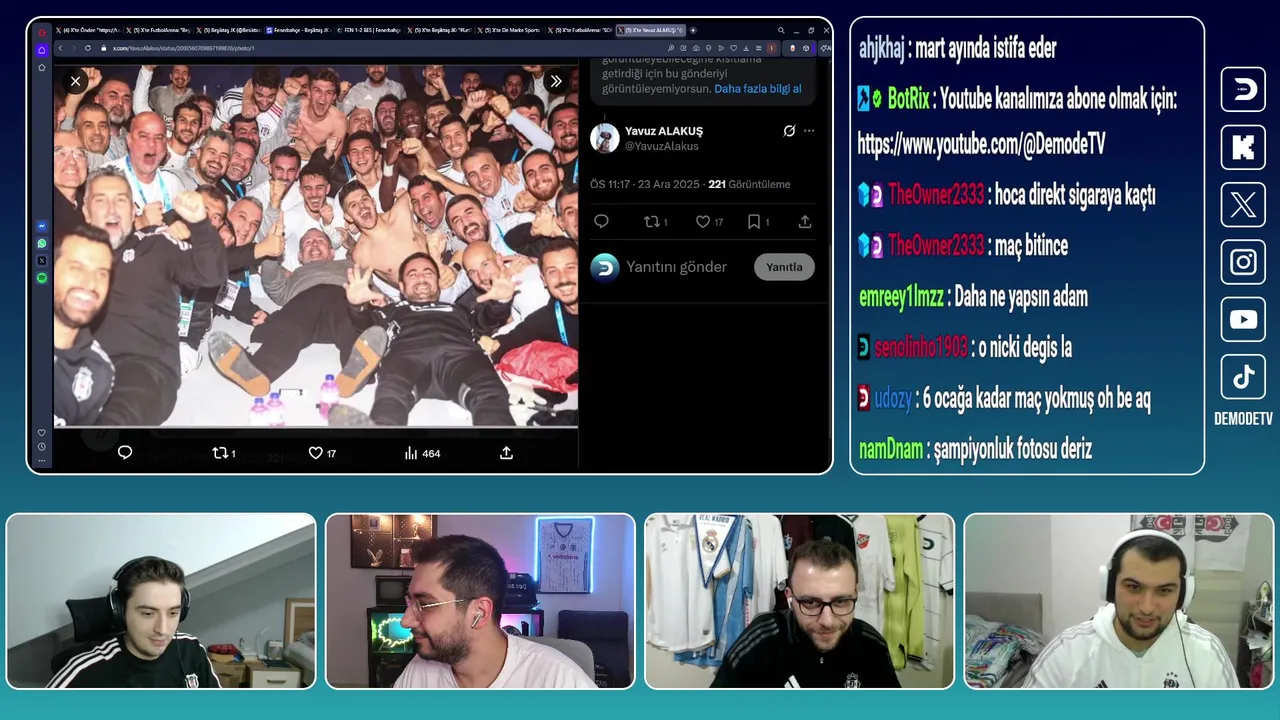Open the @YavuzAlakus handle link
The width and height of the screenshot is (1280, 720).
pos(662,146)
